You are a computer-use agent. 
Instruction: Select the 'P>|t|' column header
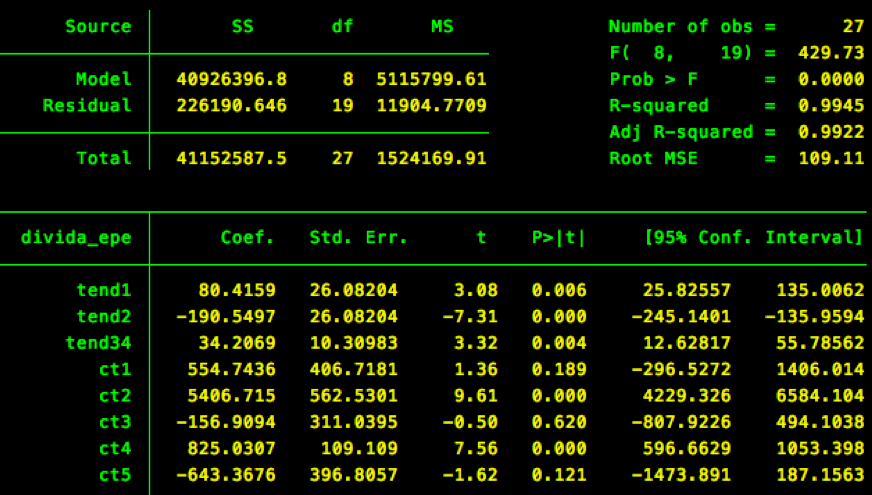click(x=559, y=237)
